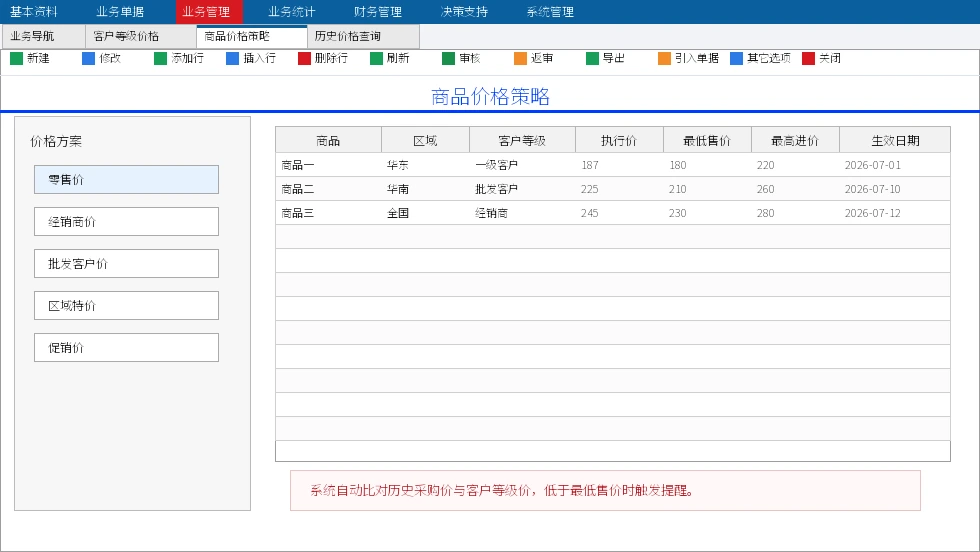Viewport: 980px width, 552px height.
Task: Switch to the 历史价格查询 tab
Action: tap(363, 36)
